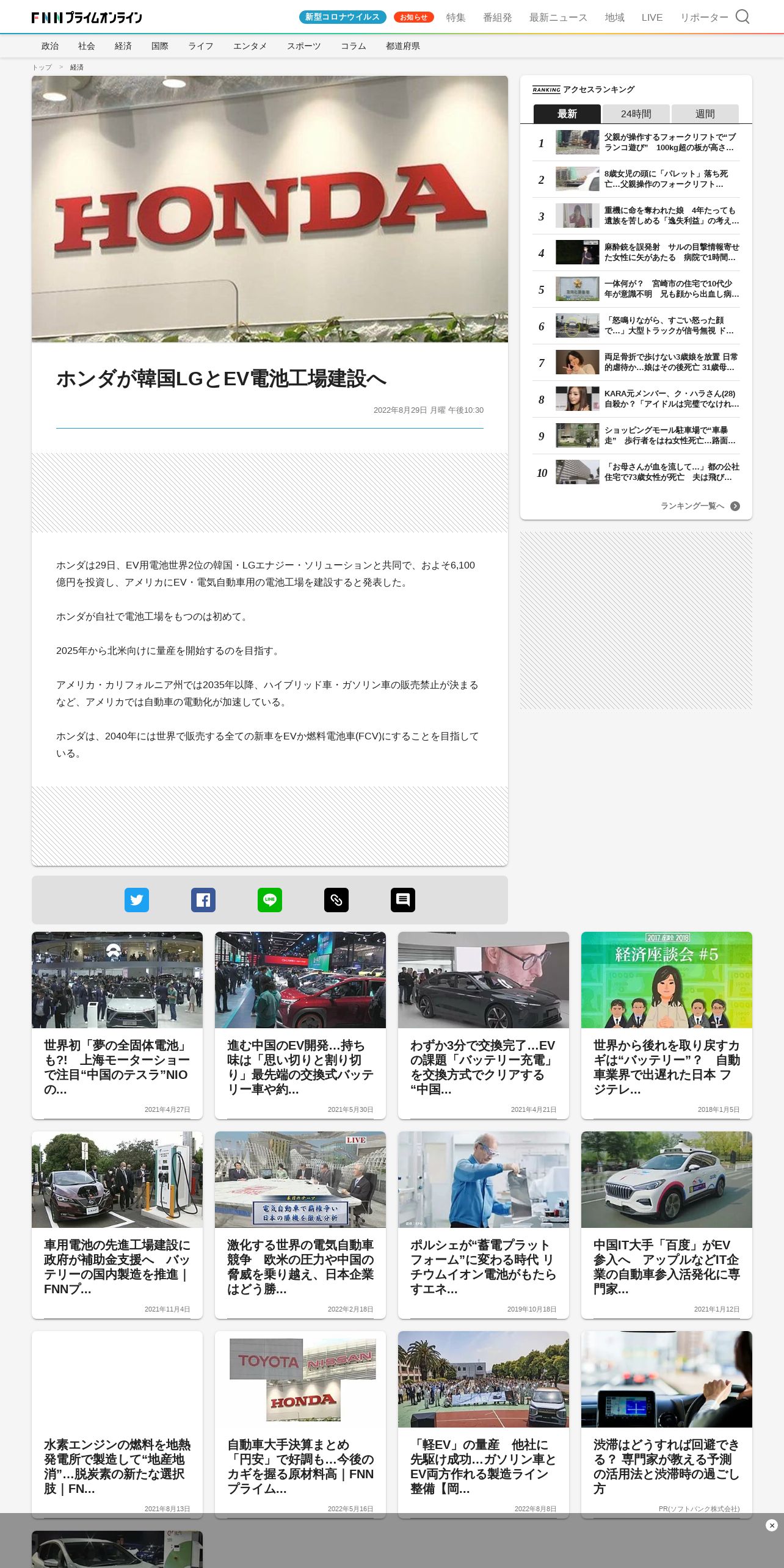784x1568 pixels.
Task: Open 車用電池の先進工場建設 article card
Action: click(x=117, y=1225)
